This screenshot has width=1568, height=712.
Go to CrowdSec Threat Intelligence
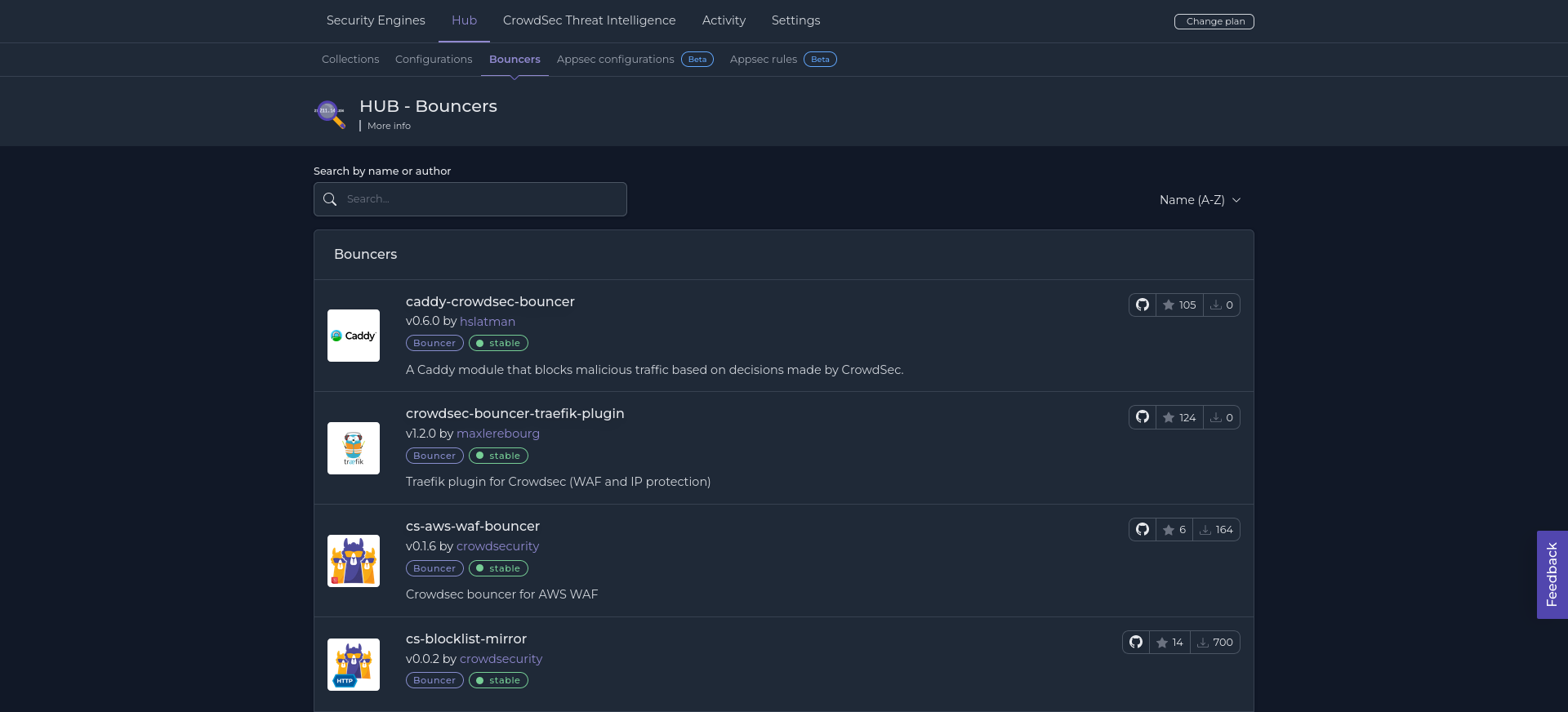pos(589,20)
